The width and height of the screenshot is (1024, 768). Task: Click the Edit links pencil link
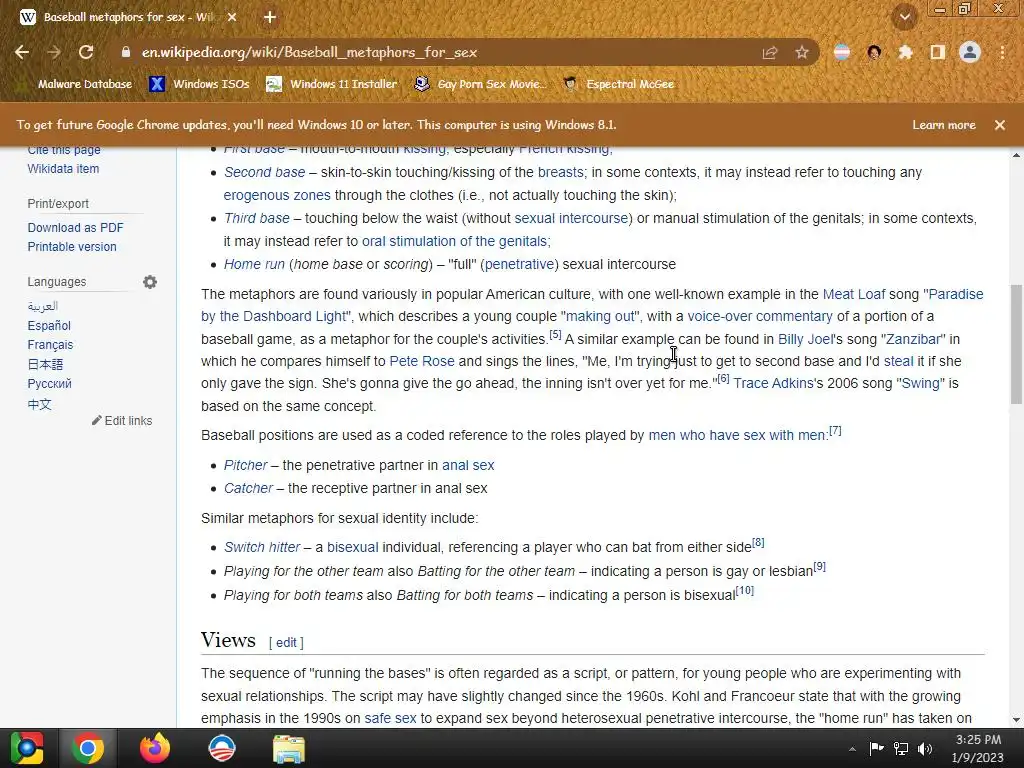[122, 421]
